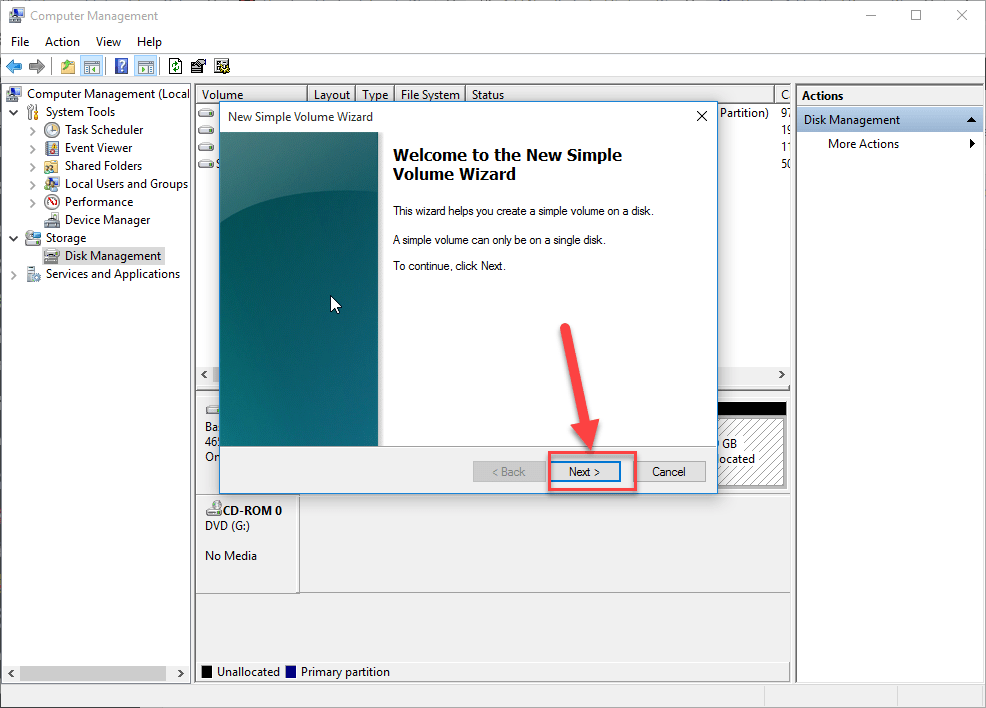The height and width of the screenshot is (708, 986).
Task: Click the Task Scheduler clock icon
Action: click(53, 130)
